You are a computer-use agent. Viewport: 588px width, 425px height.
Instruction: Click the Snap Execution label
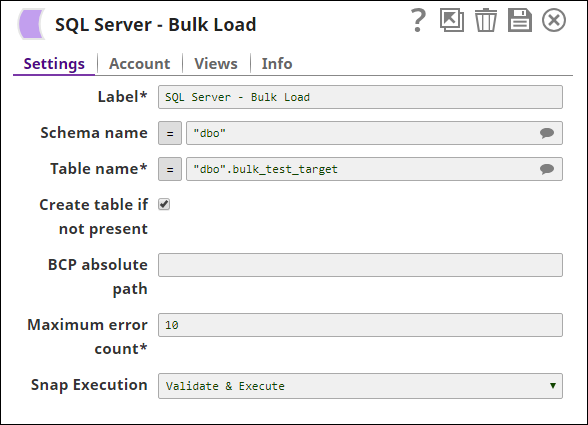coord(89,385)
